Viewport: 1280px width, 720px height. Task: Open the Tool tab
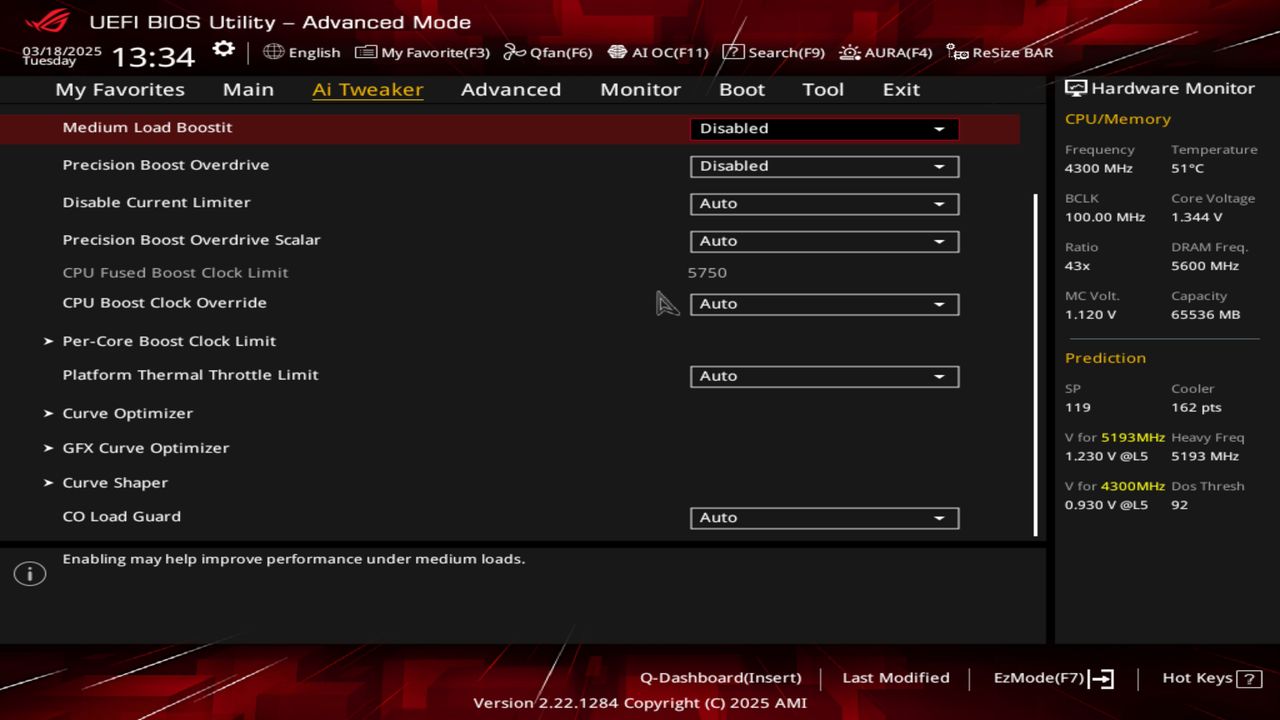823,89
